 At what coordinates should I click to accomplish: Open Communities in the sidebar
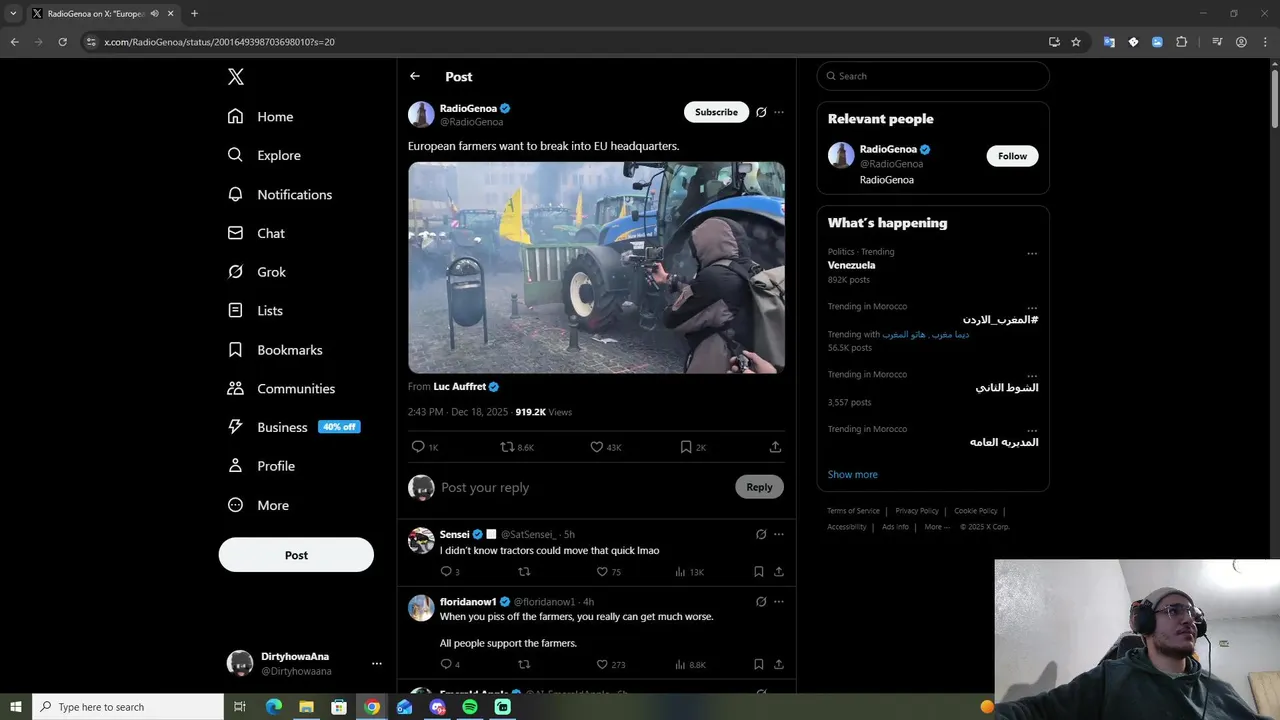click(x=281, y=388)
